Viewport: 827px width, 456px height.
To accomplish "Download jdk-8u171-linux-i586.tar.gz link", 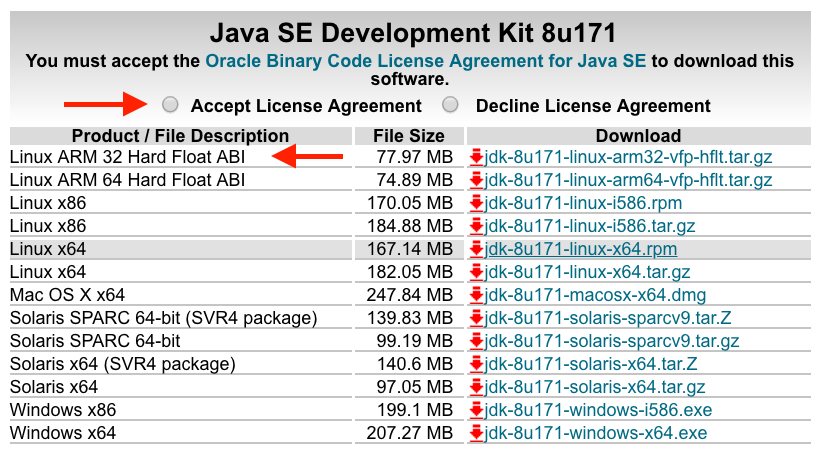I will (x=590, y=227).
